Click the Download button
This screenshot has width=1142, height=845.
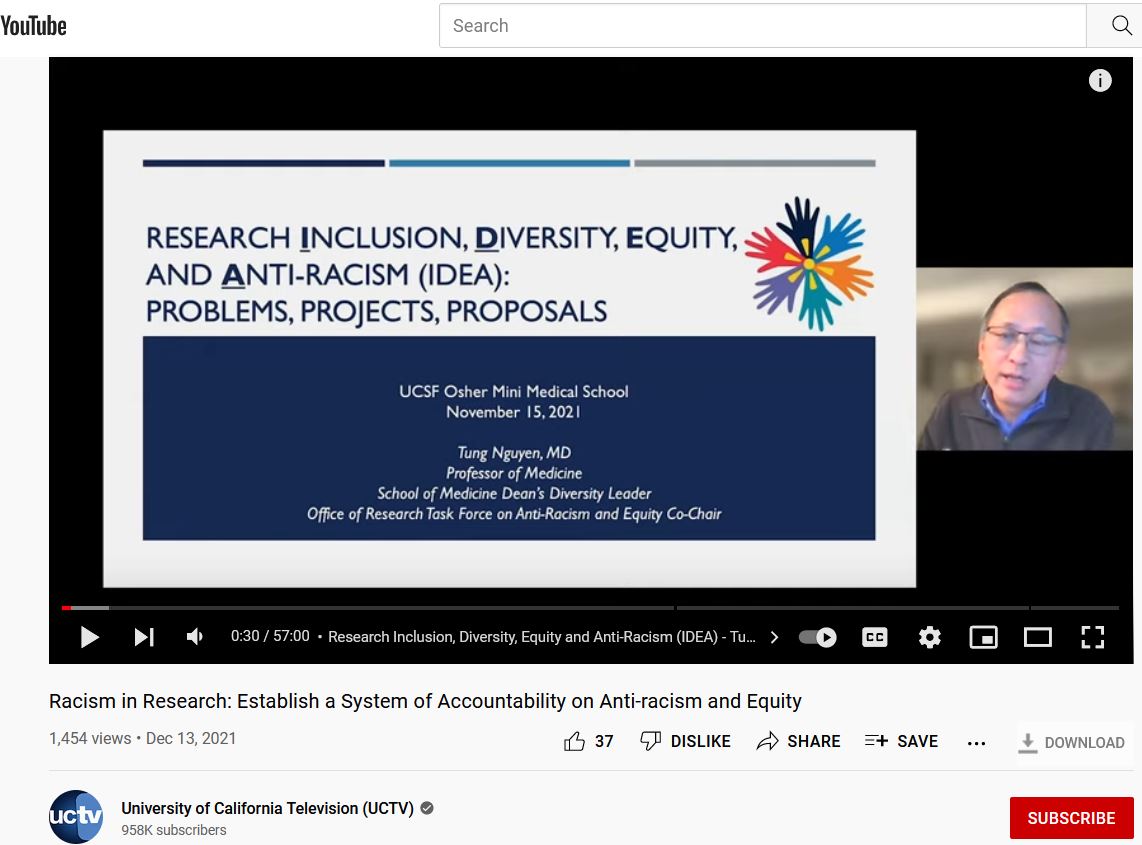point(1071,742)
